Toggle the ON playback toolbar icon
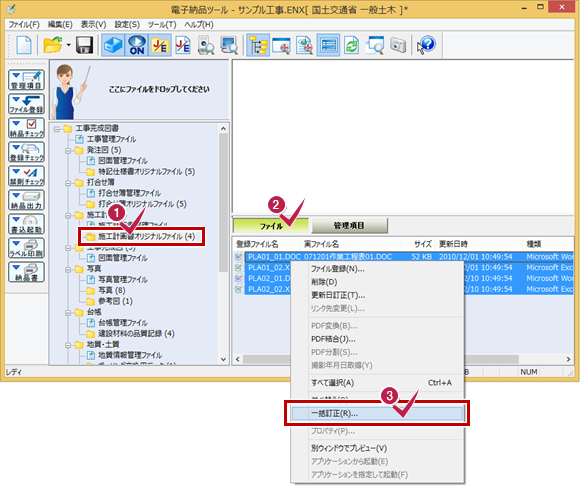The image size is (580, 488). pyautogui.click(x=136, y=45)
